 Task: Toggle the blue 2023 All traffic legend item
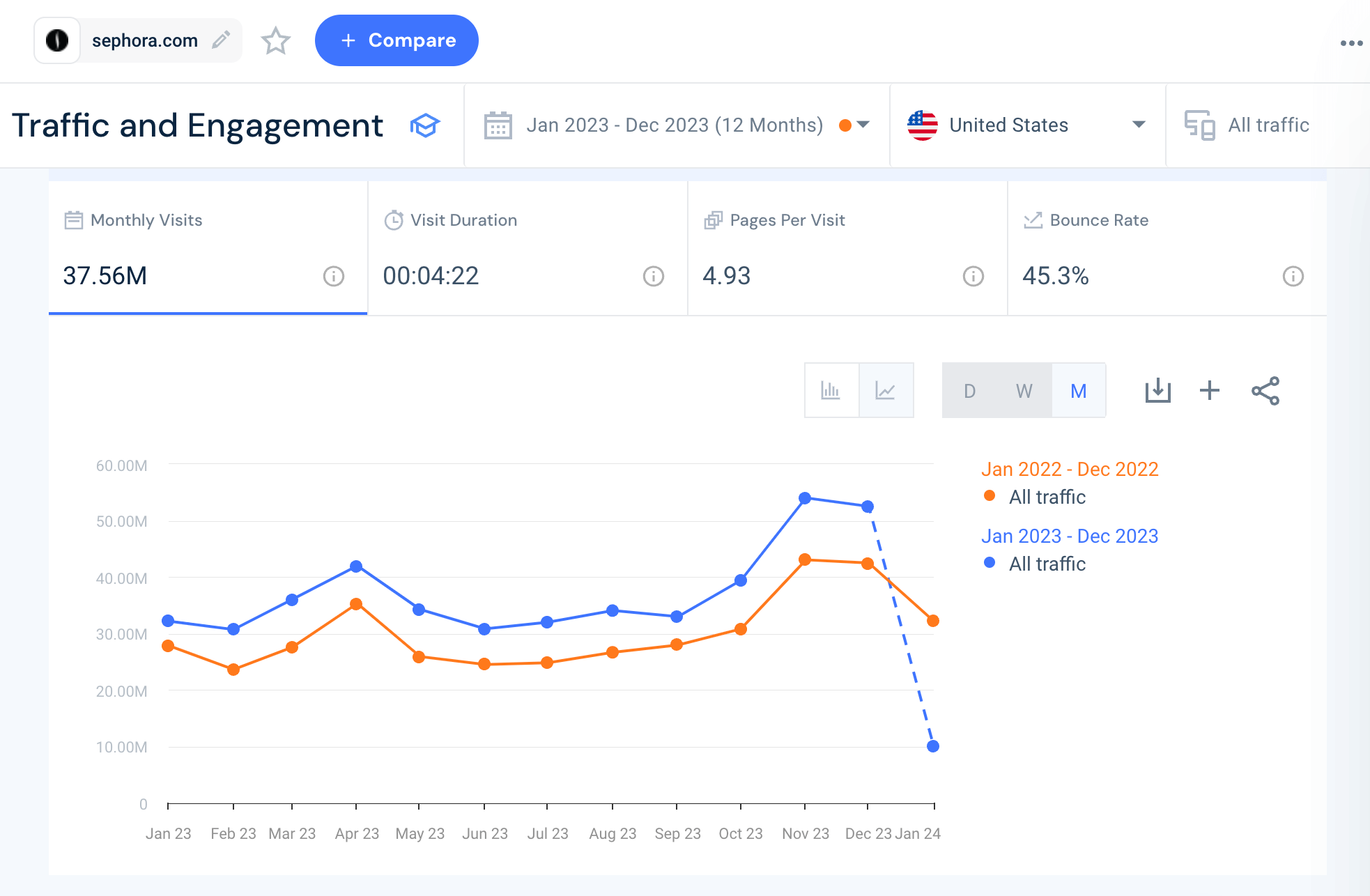click(1034, 564)
